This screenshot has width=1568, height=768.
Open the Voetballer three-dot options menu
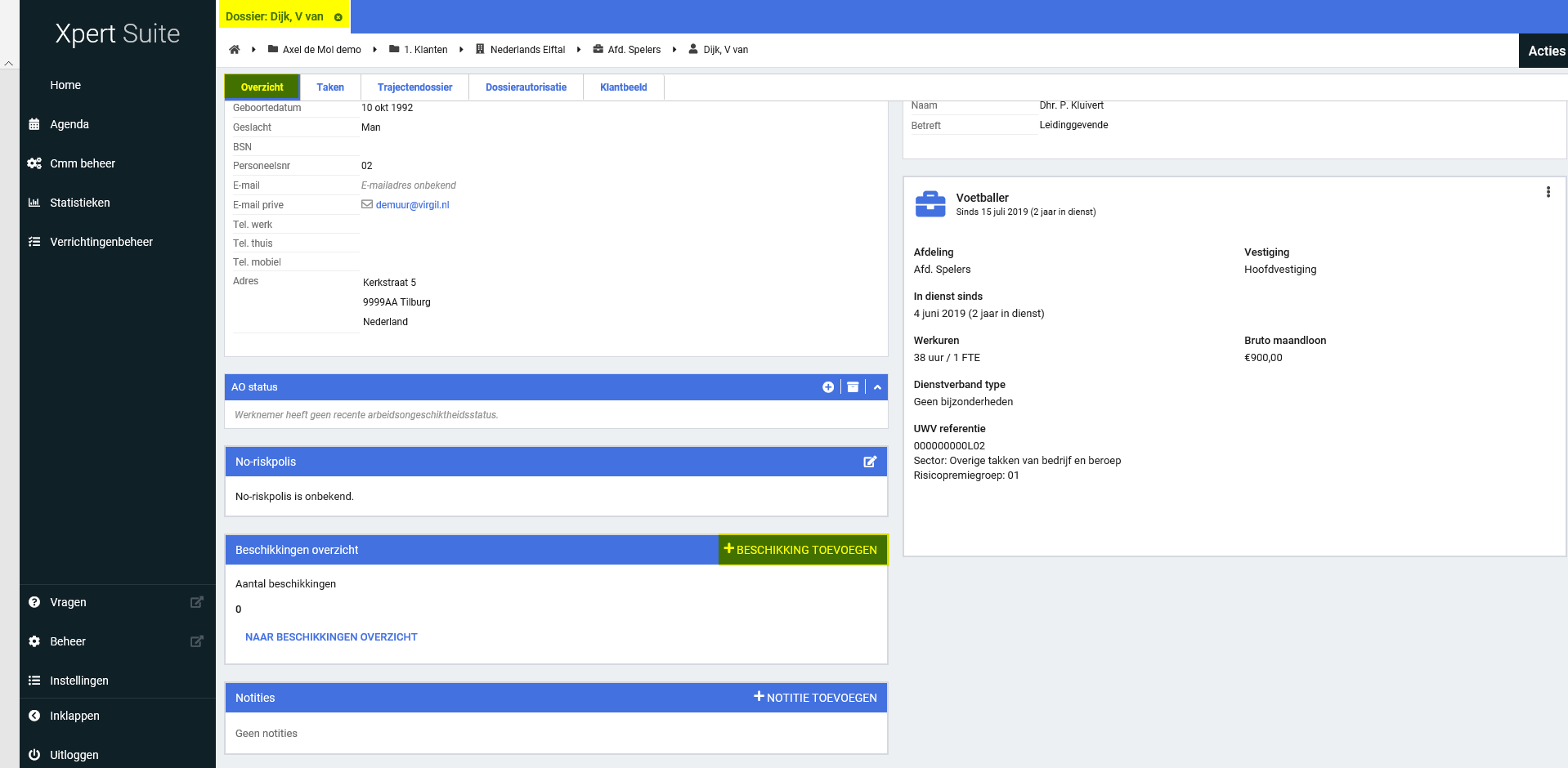(x=1548, y=192)
